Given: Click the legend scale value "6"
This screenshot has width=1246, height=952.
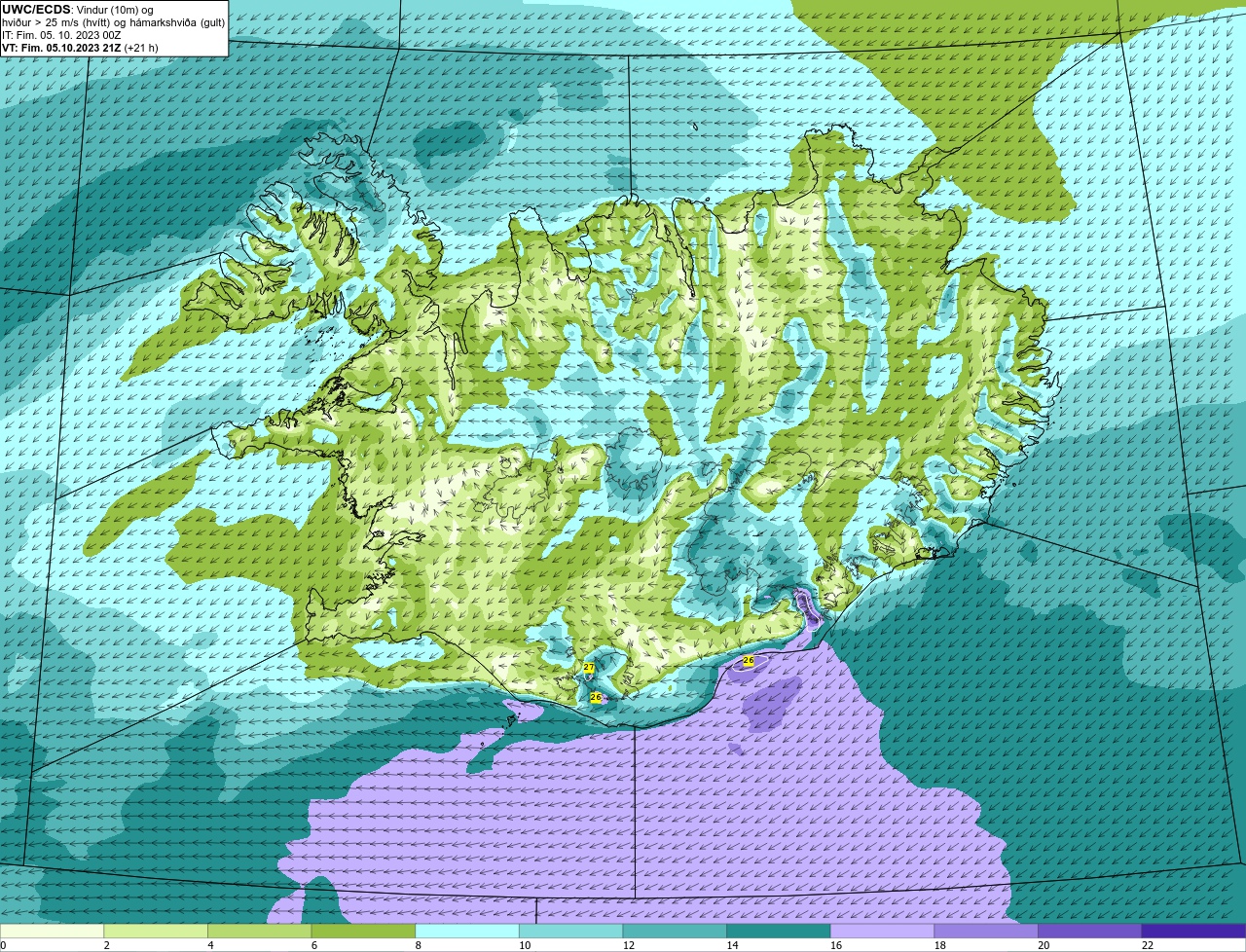Looking at the screenshot, I should point(314,945).
